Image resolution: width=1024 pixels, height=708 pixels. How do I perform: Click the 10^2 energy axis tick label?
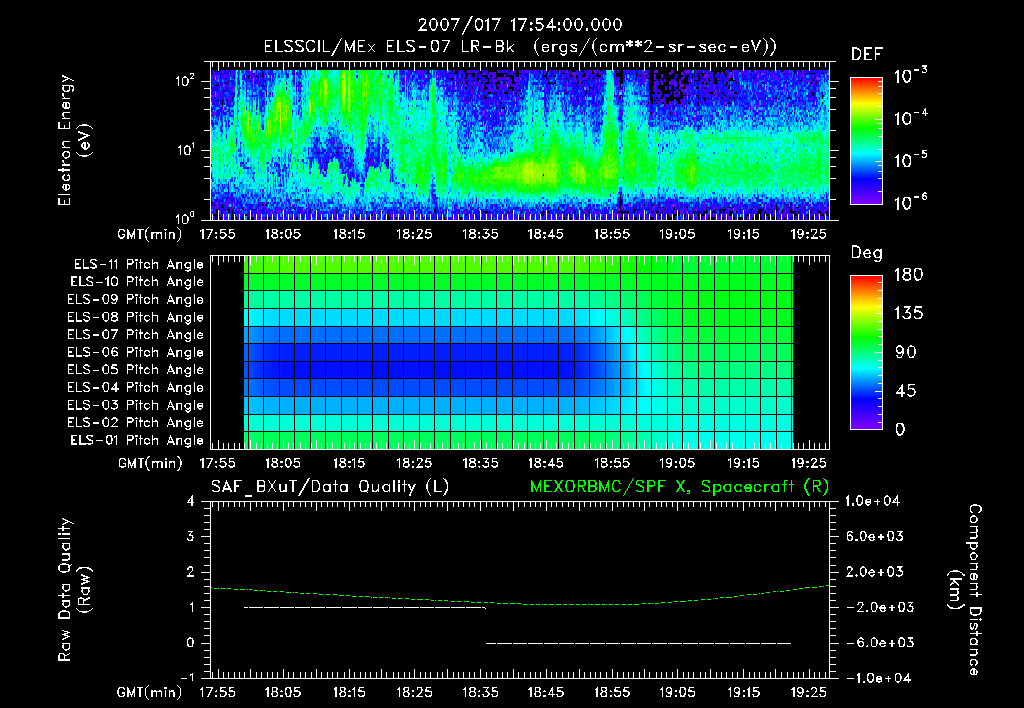(x=185, y=81)
